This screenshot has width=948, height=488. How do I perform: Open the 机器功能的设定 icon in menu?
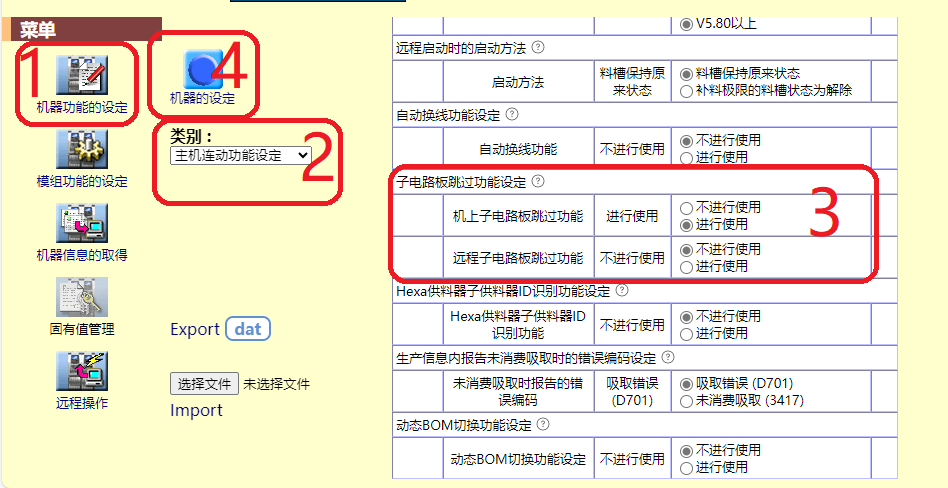coord(81,76)
